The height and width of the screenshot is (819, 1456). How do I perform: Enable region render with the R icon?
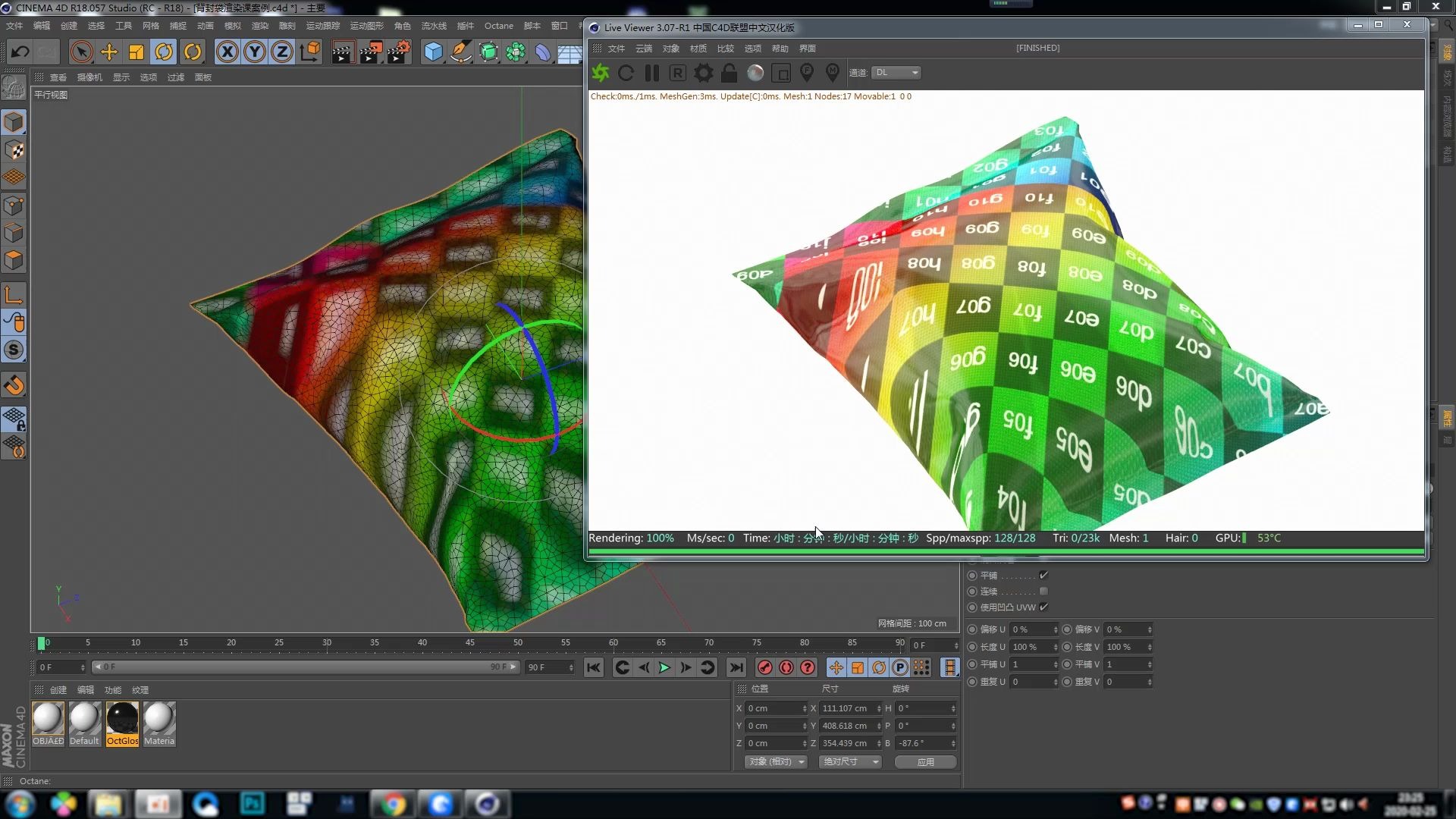pos(677,72)
